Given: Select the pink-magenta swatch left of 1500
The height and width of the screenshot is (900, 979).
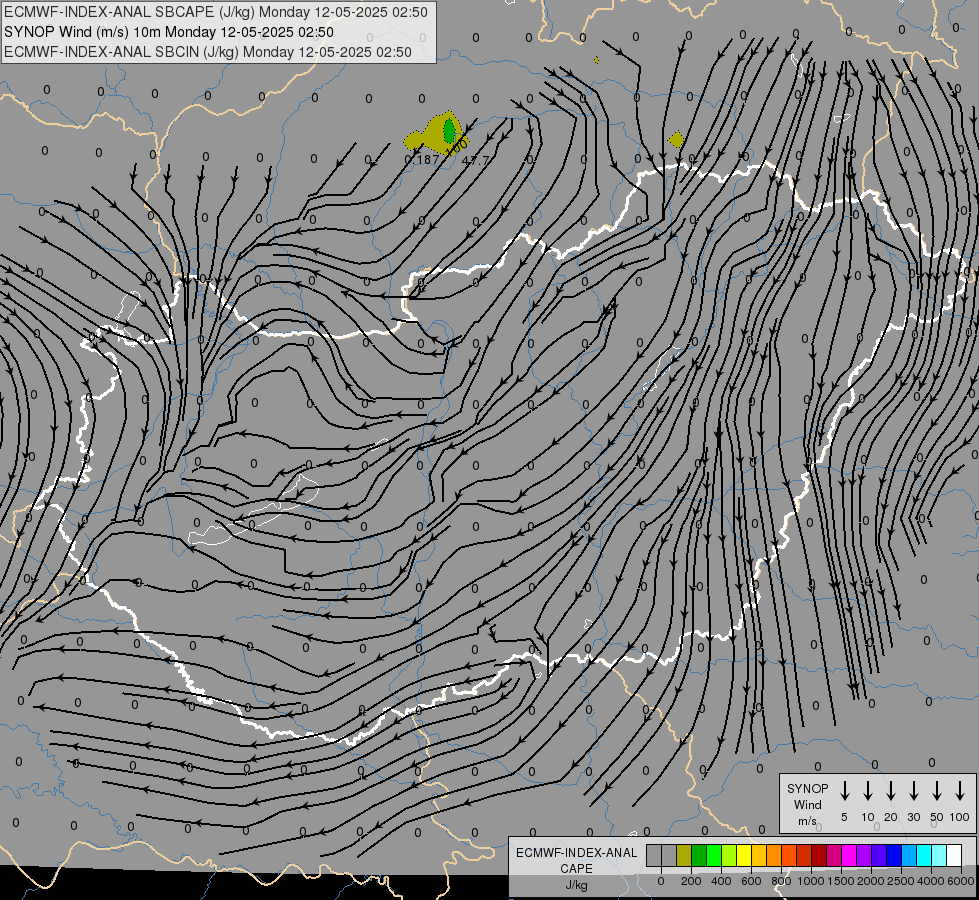Looking at the screenshot, I should coord(834,855).
